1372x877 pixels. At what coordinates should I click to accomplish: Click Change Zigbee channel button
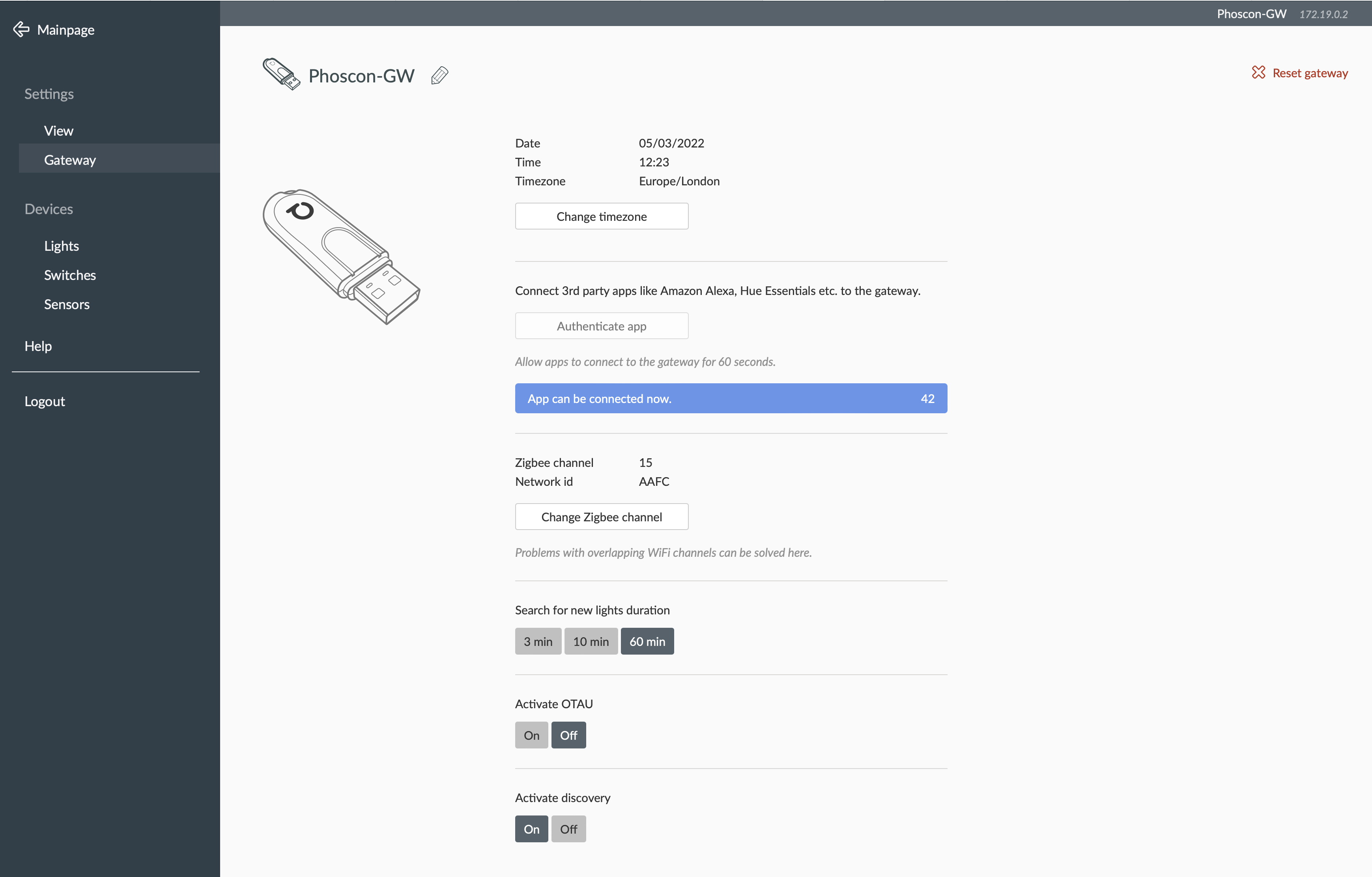[602, 516]
